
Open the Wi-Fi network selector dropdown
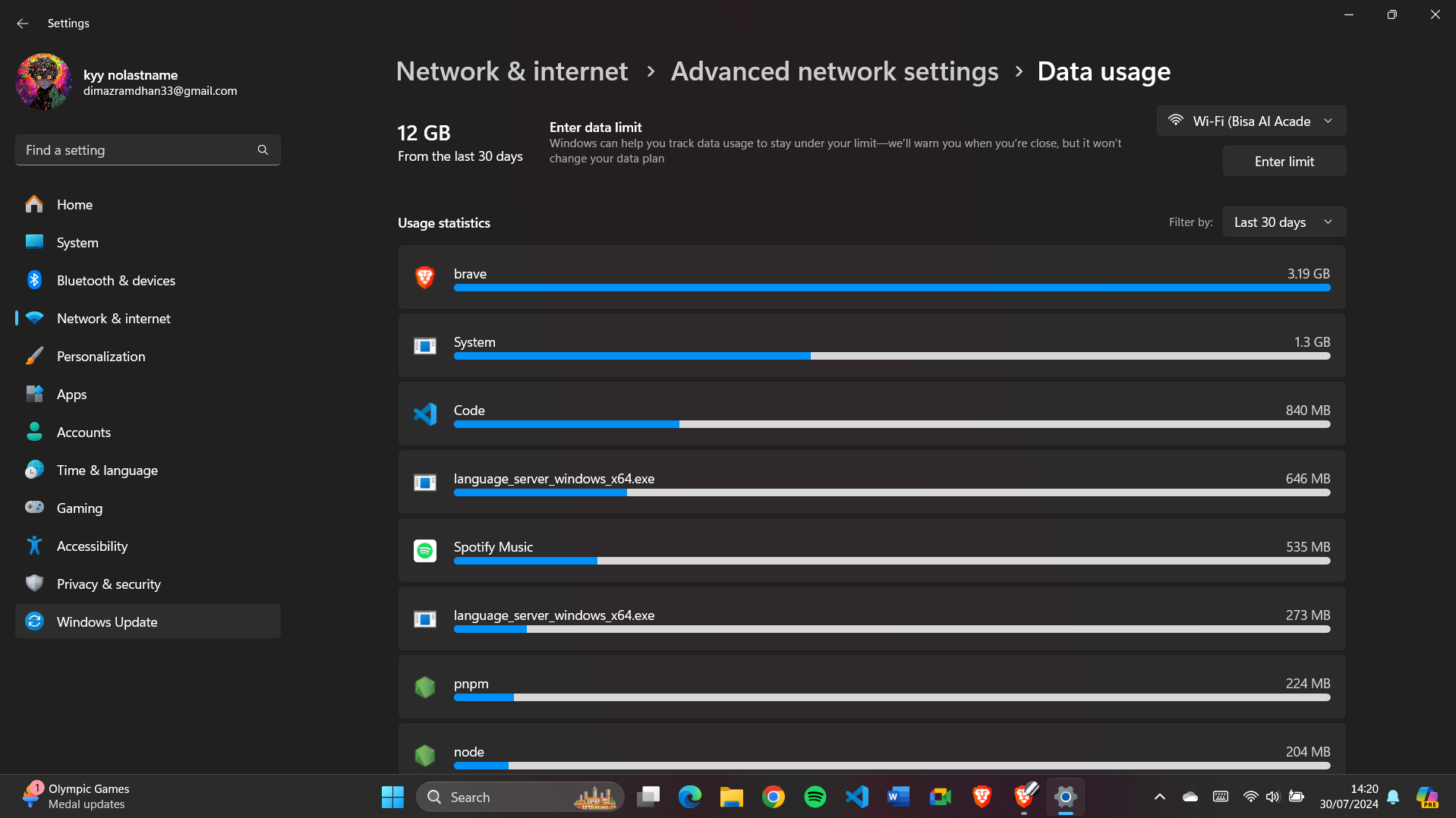point(1251,121)
